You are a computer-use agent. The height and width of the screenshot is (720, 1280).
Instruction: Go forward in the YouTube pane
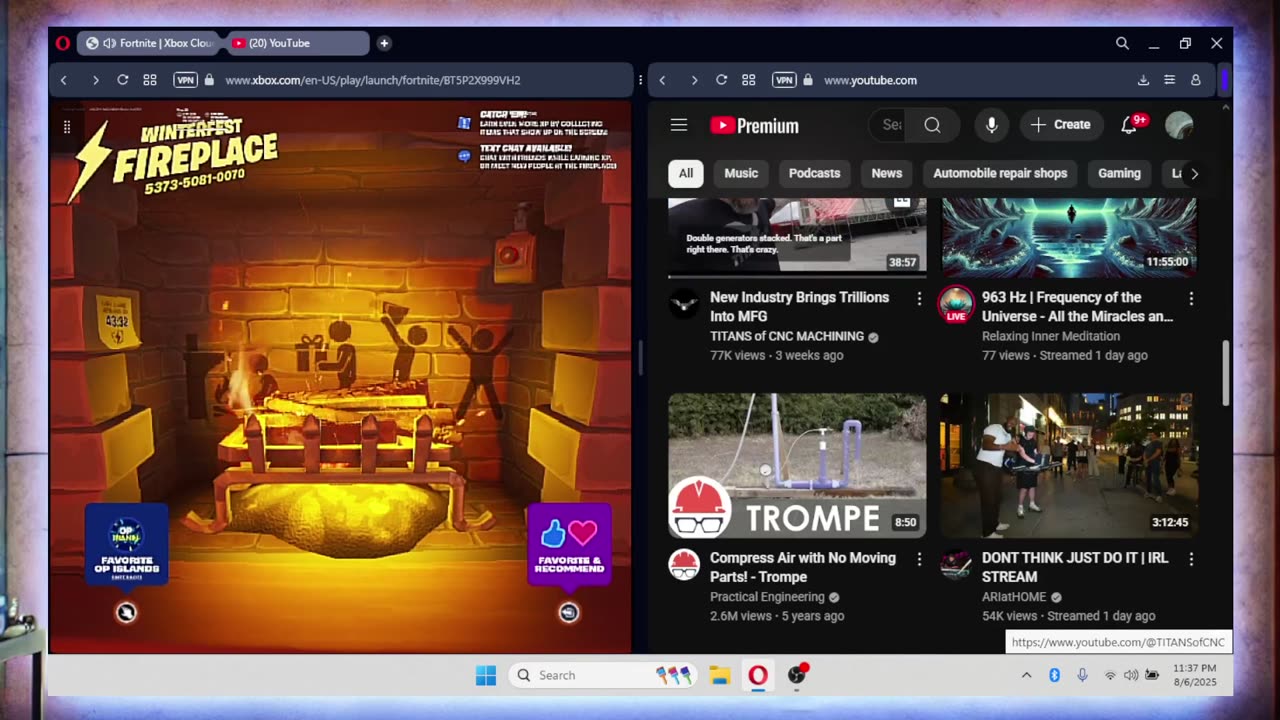(694, 80)
